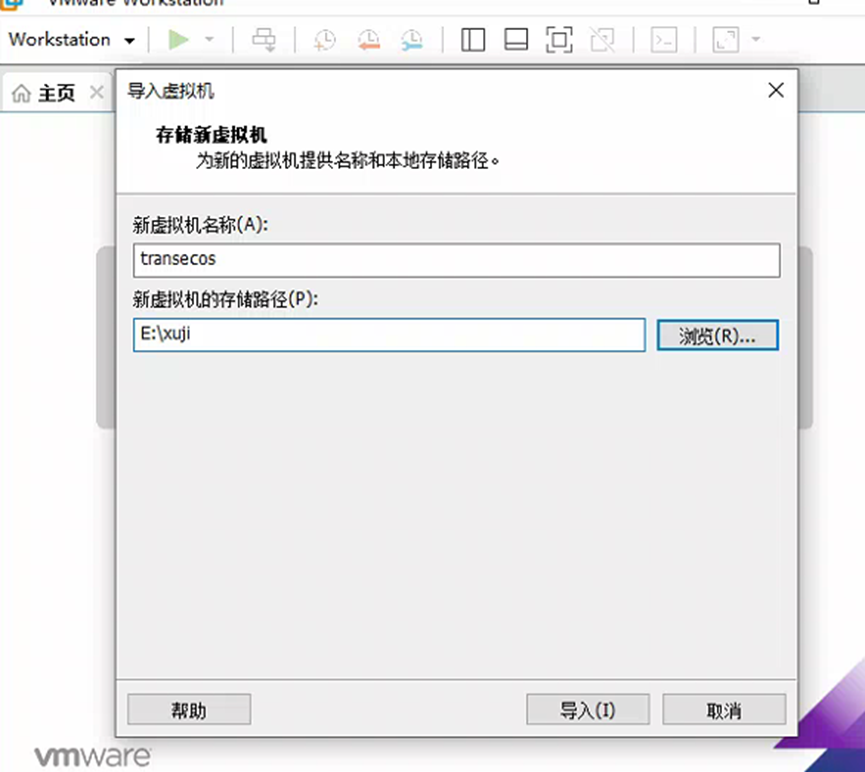Click the 浏览(R)... browse button

point(717,335)
